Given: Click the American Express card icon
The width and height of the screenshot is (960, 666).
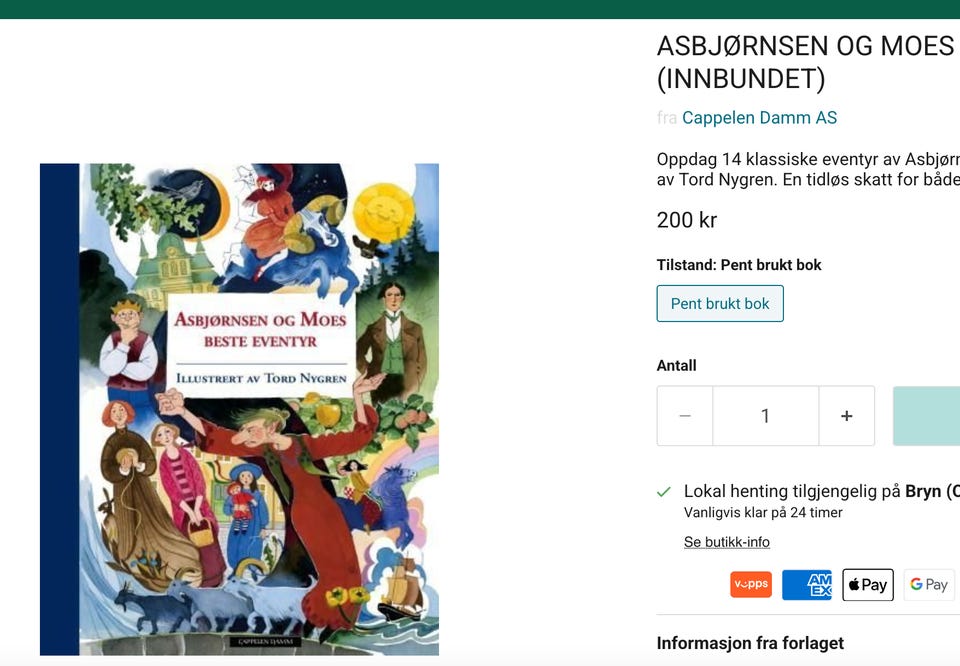Looking at the screenshot, I should coord(807,585).
